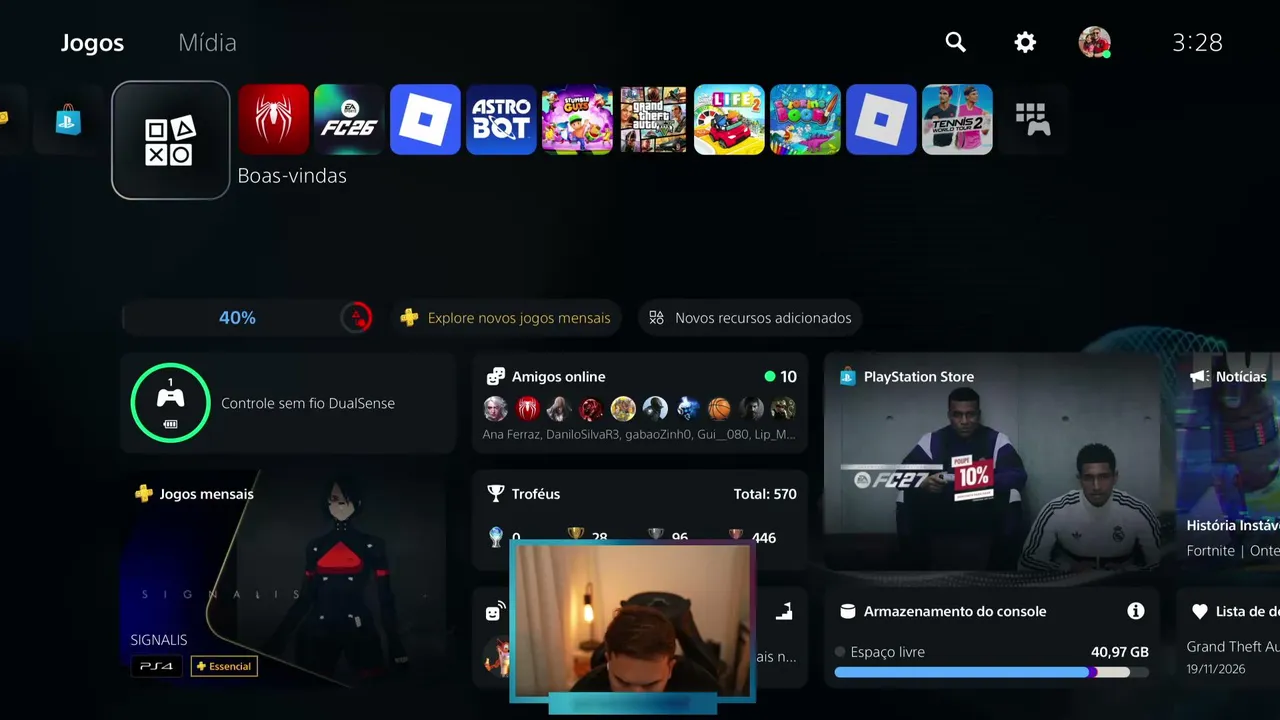
Task: Open the settings gear
Action: click(1025, 42)
